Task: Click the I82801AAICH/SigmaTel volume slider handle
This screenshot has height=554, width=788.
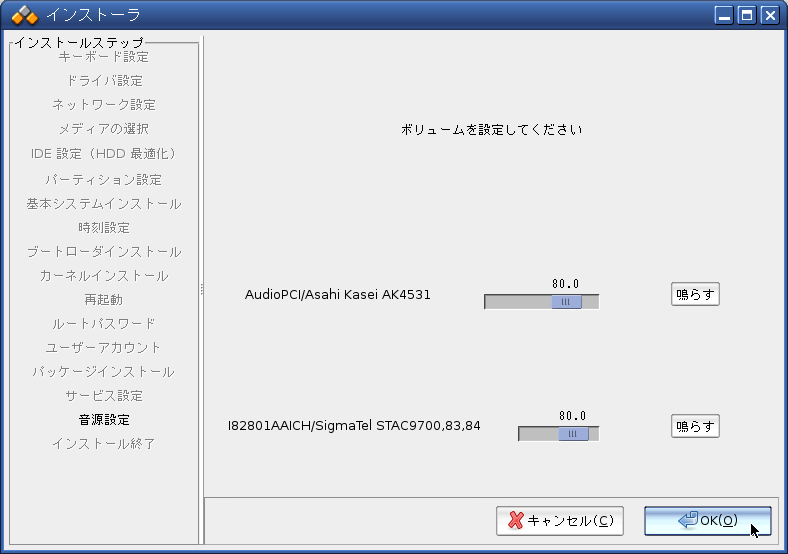Action: pos(573,434)
